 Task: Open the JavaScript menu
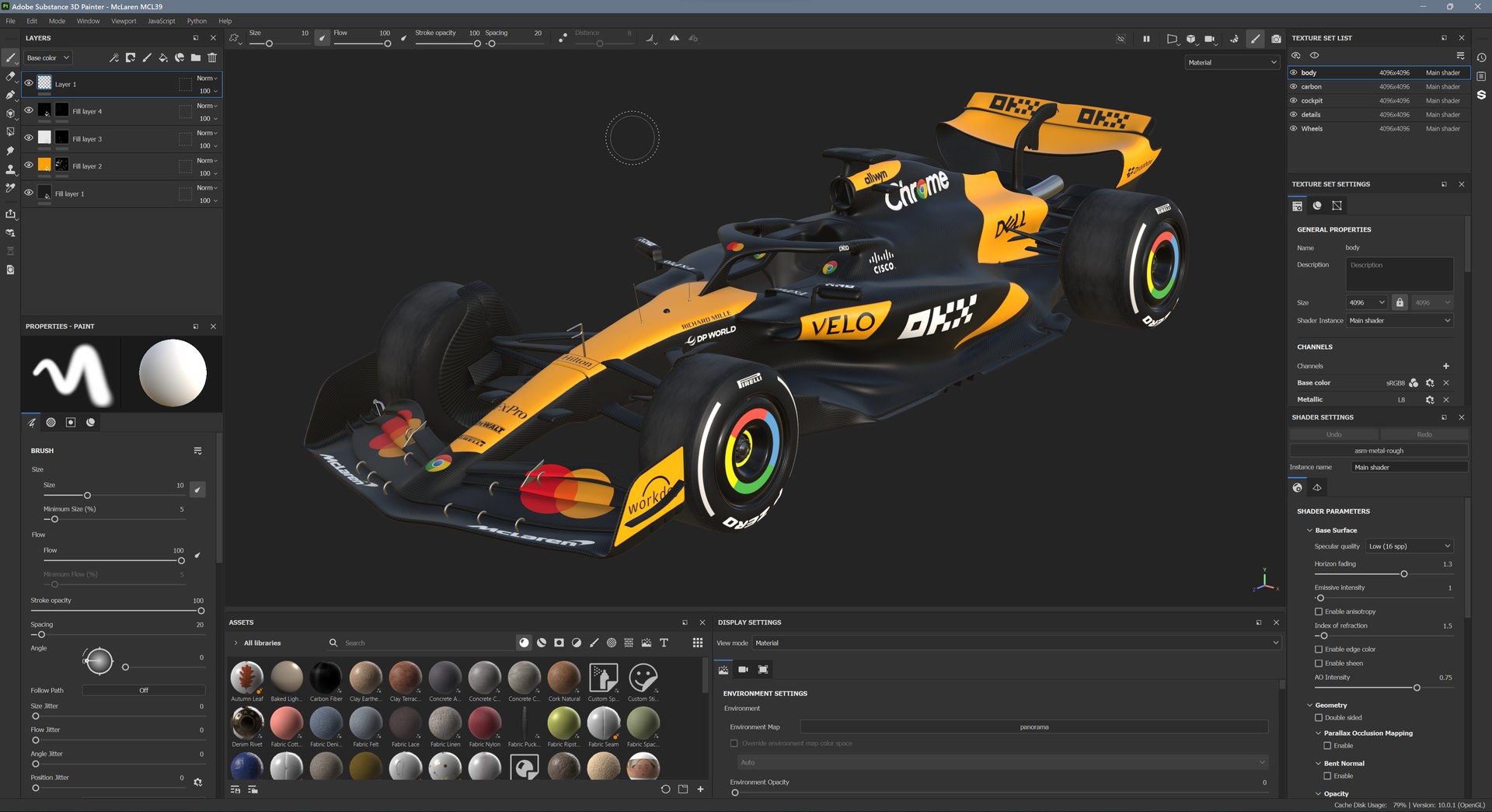coord(162,21)
